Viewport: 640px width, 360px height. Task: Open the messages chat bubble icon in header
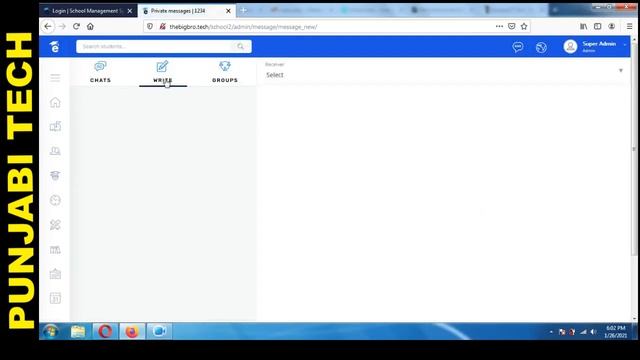[518, 47]
